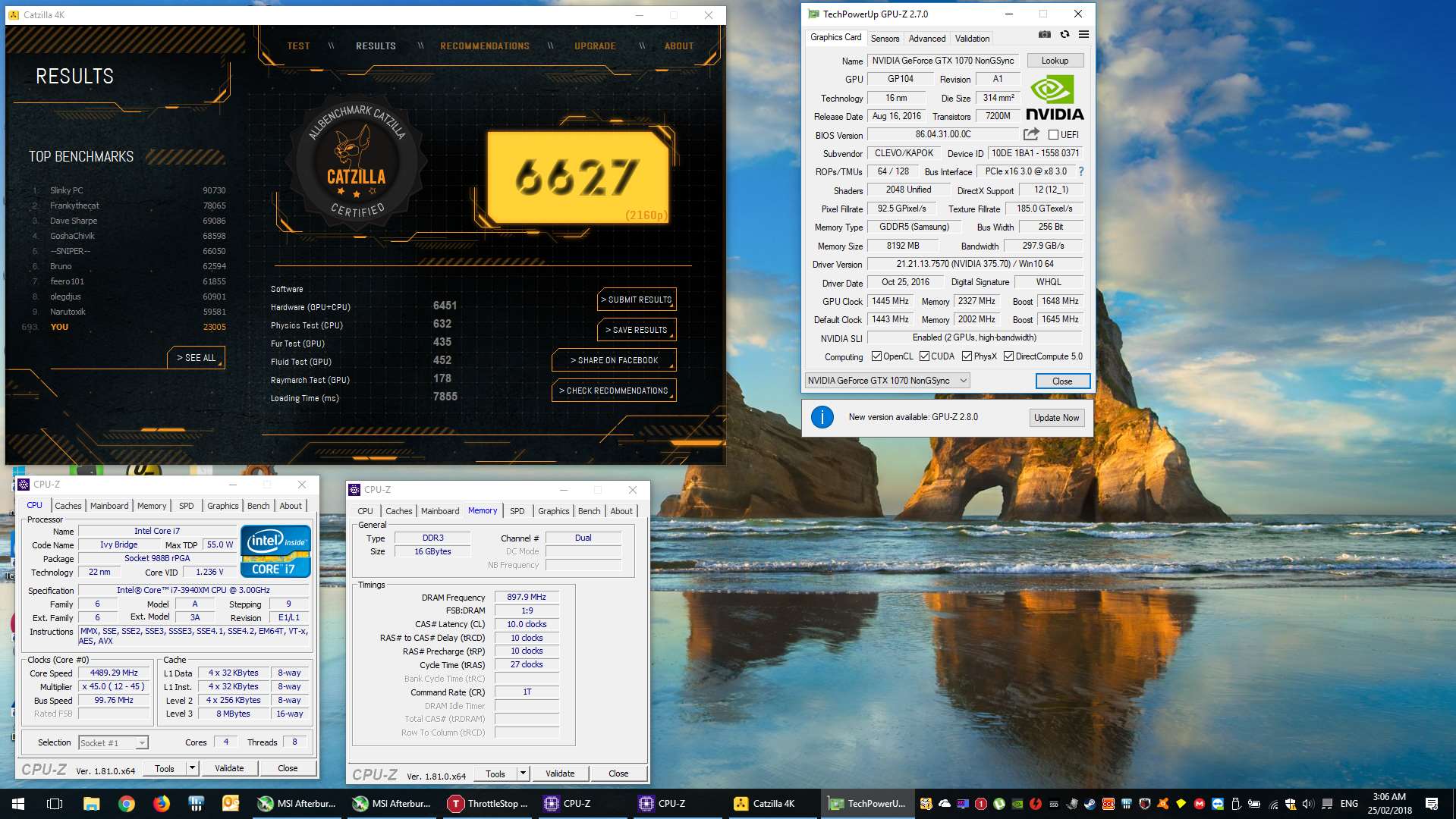Click the taskbar clock showing 3:06 AM
This screenshot has width=1456, height=819.
1390,804
